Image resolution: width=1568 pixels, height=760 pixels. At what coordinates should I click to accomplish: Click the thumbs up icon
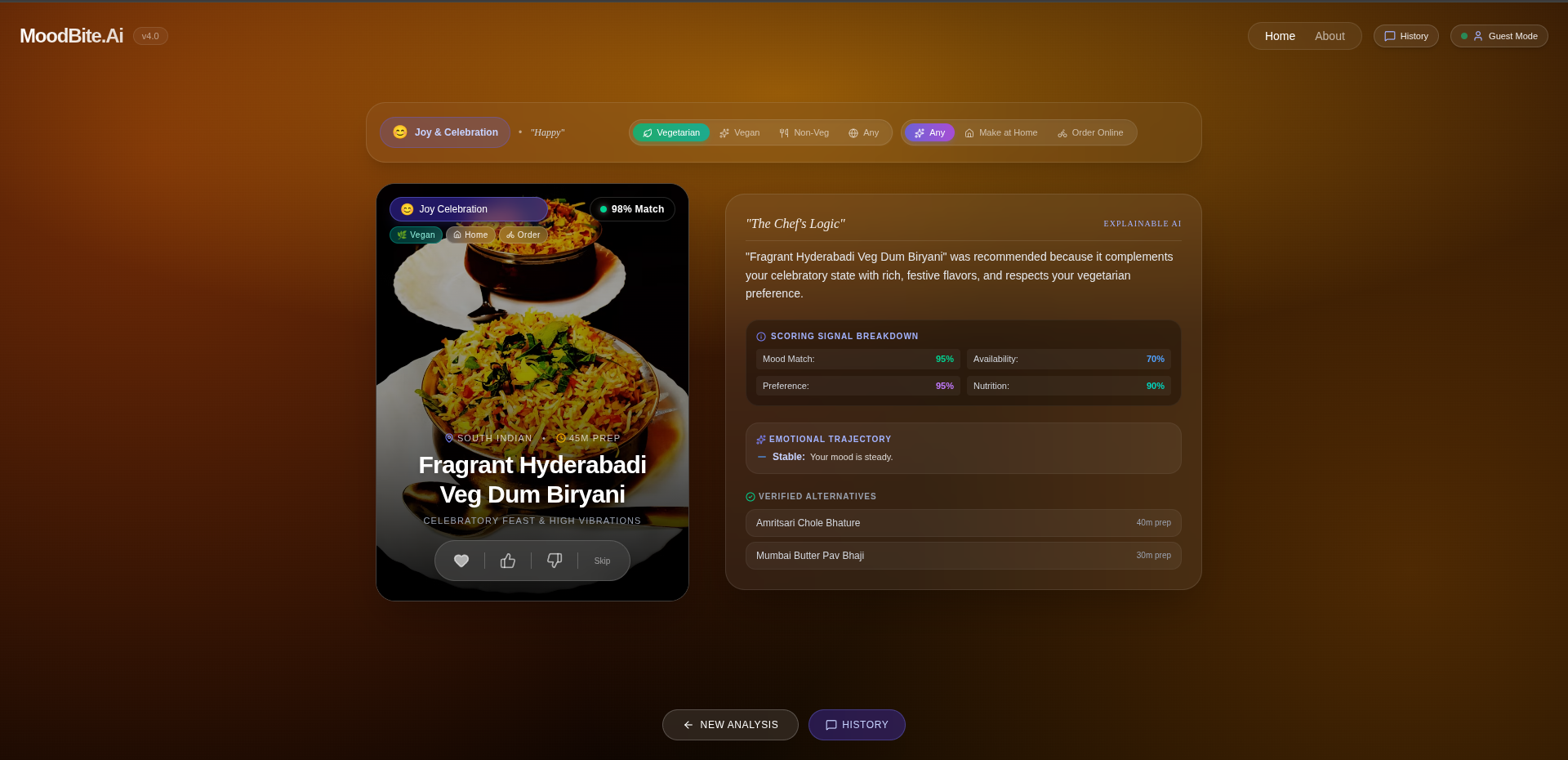click(x=508, y=561)
